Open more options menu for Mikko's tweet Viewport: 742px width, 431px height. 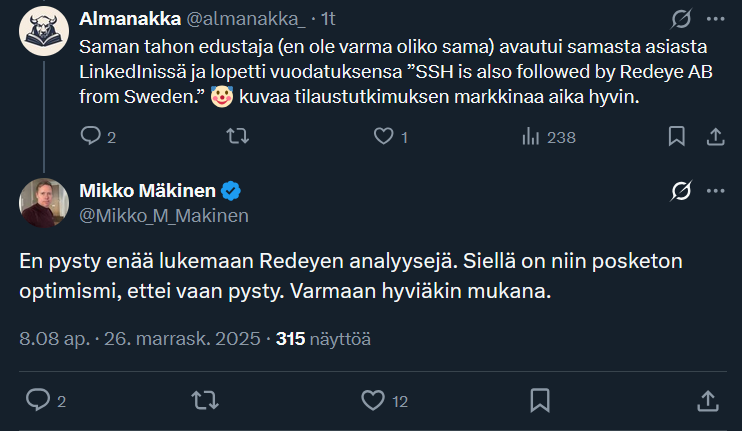(x=716, y=191)
